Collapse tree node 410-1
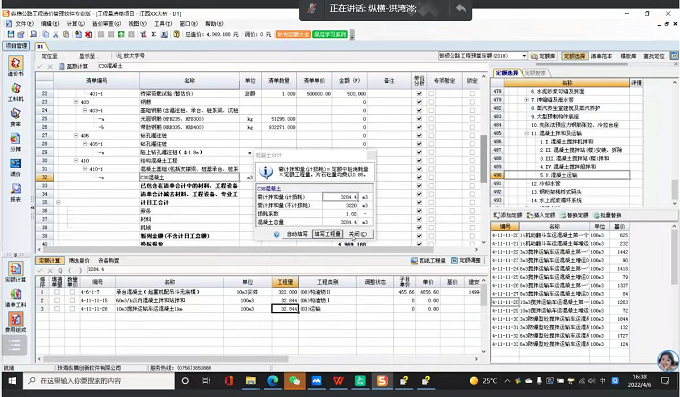Image resolution: width=680 pixels, height=397 pixels. pyautogui.click(x=85, y=169)
